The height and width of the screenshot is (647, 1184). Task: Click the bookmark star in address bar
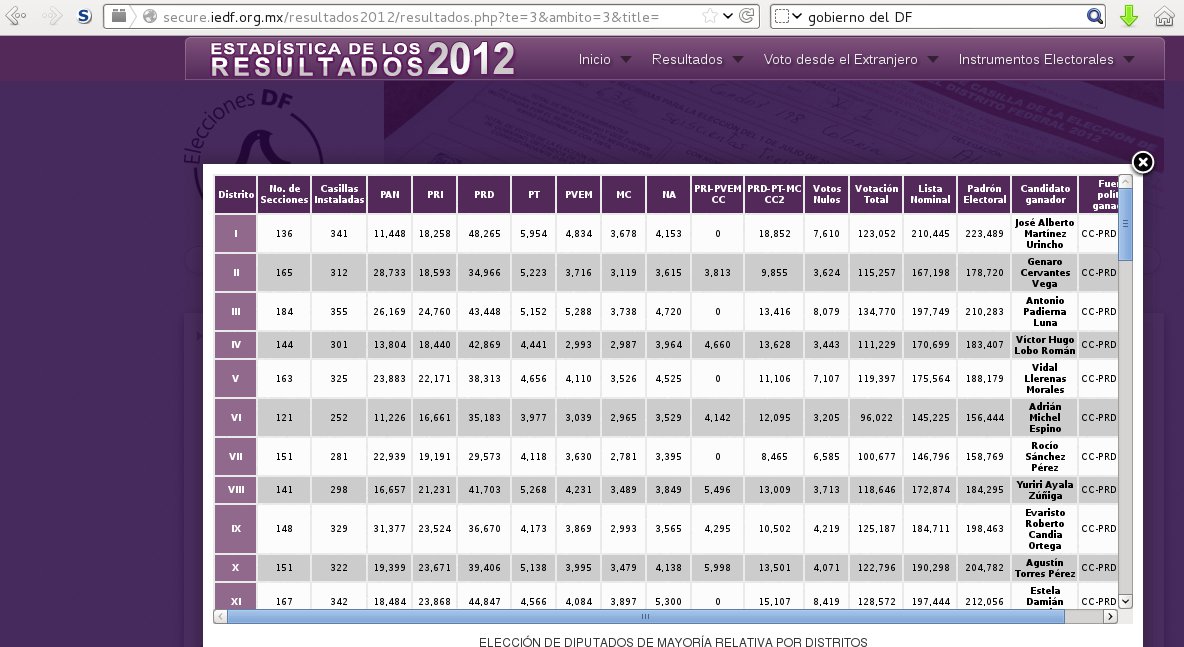[709, 17]
